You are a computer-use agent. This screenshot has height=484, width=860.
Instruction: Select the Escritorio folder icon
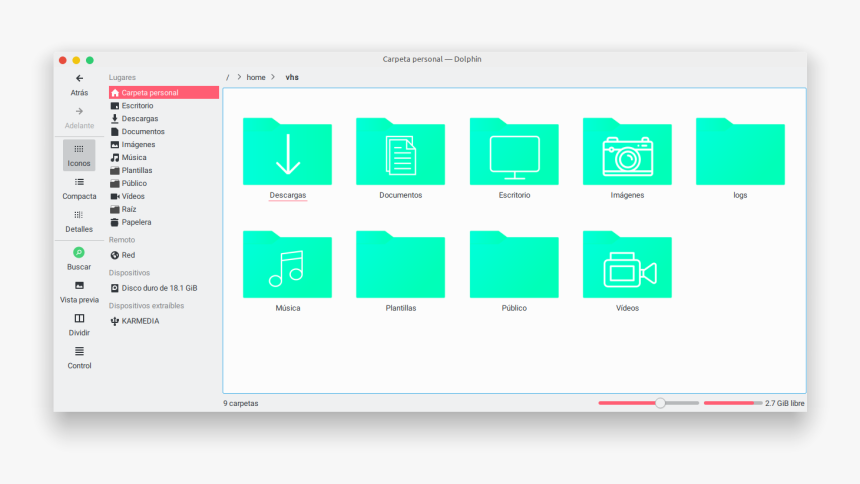click(514, 151)
